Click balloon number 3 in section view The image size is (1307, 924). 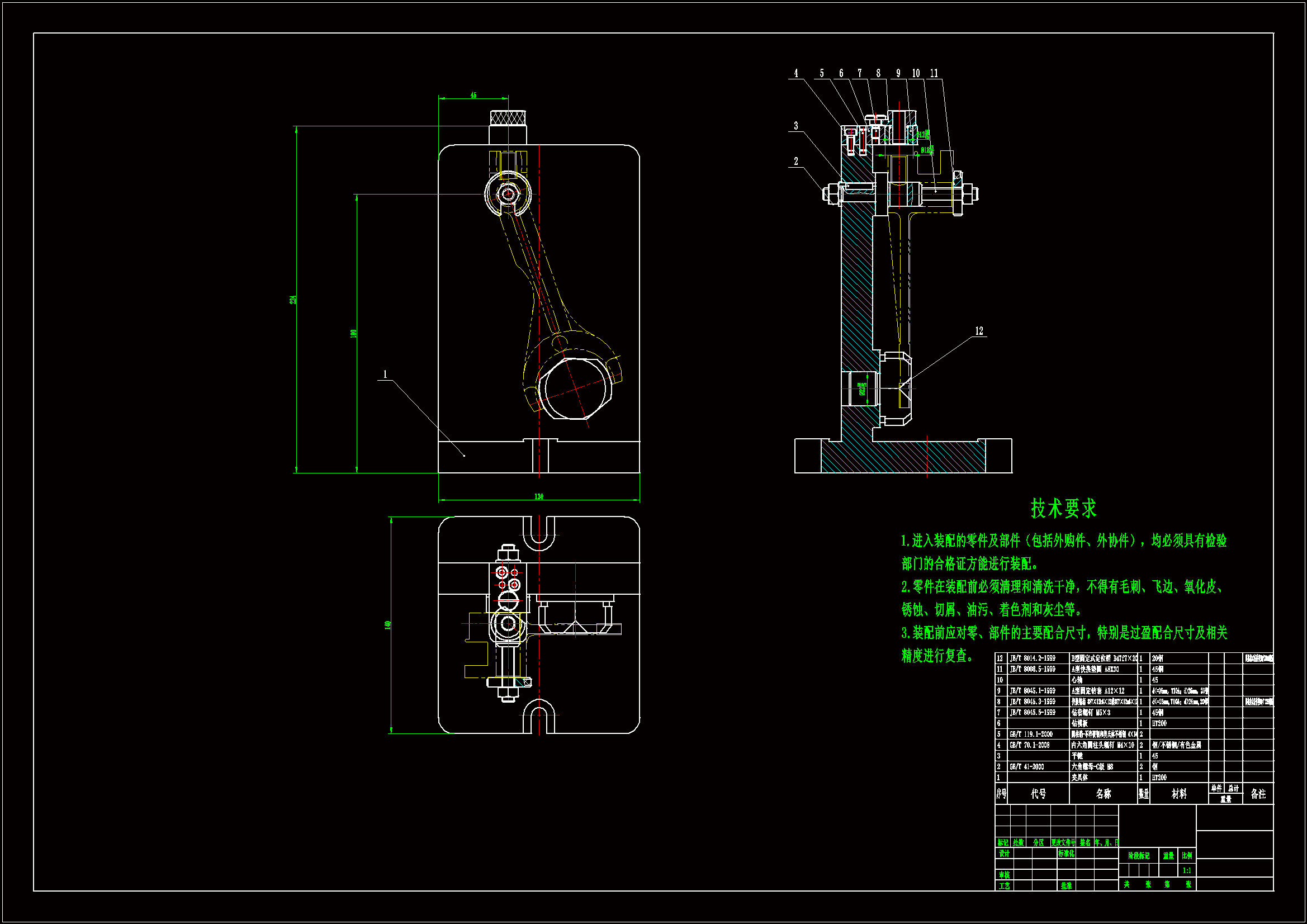(796, 126)
